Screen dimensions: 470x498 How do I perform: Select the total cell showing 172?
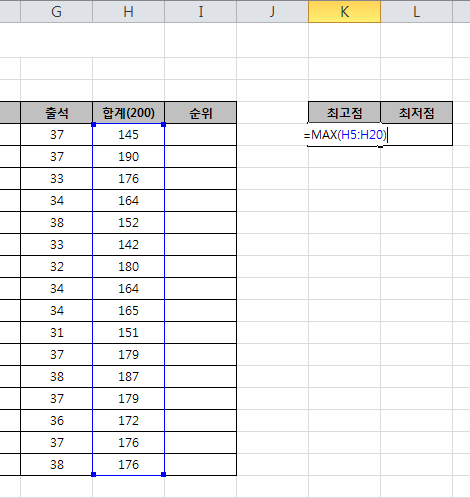tap(128, 421)
